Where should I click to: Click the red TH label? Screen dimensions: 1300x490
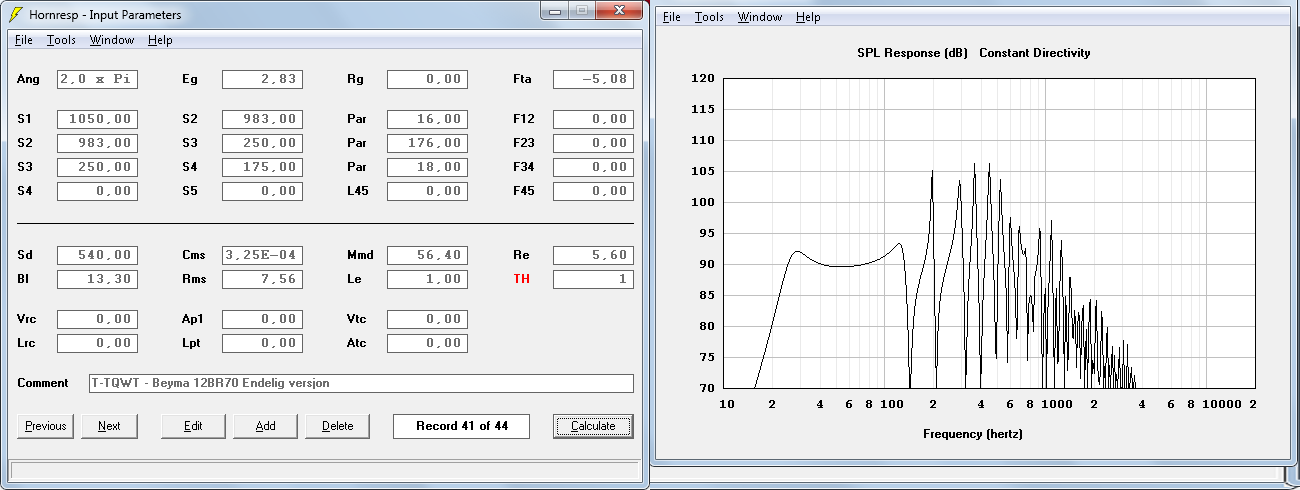click(x=522, y=279)
